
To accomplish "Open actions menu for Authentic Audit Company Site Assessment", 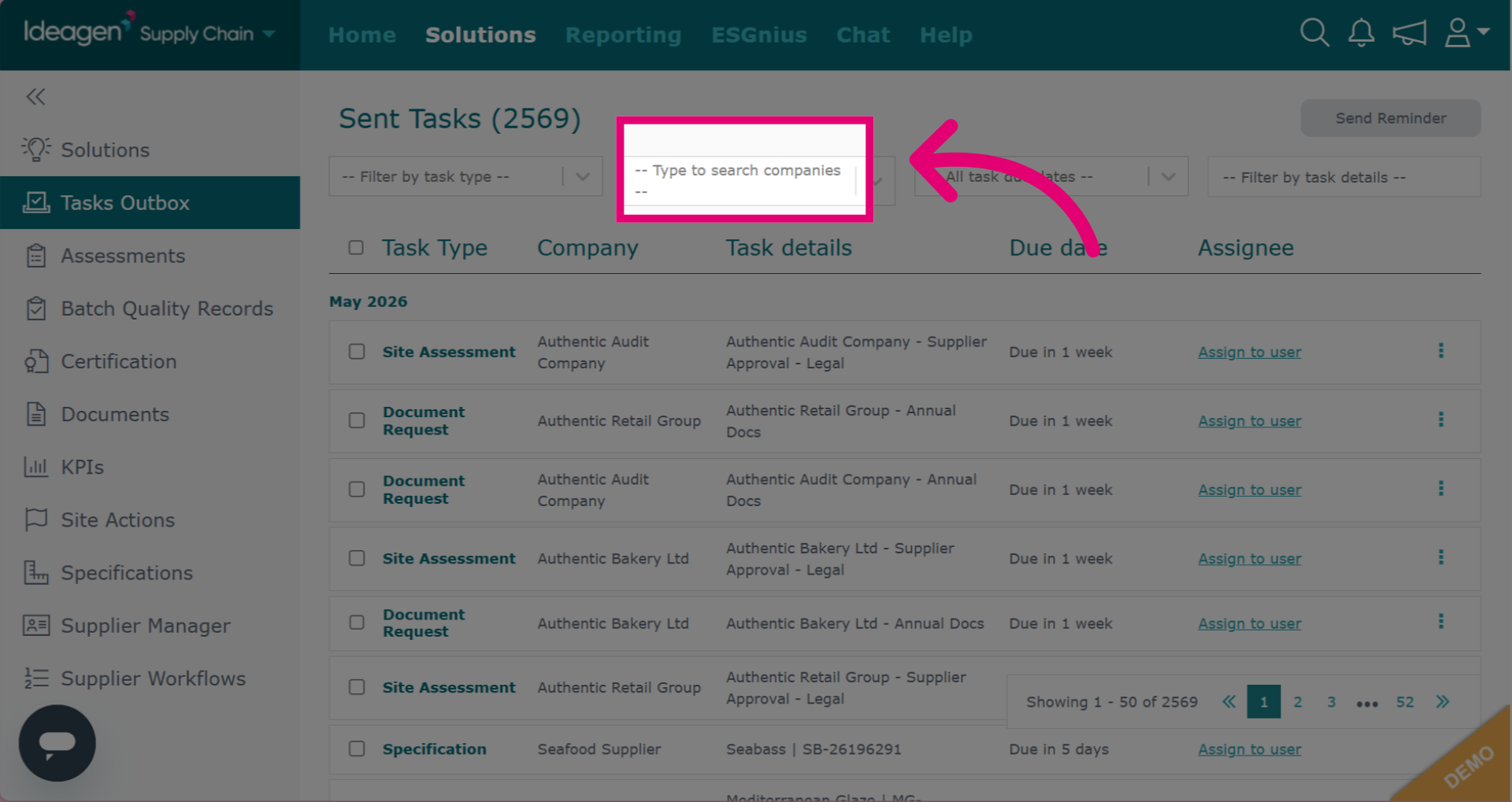I will [1441, 351].
